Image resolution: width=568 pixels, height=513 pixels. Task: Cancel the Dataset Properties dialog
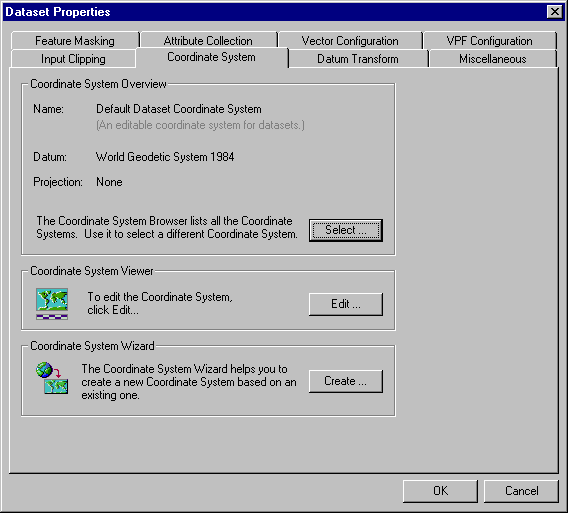point(521,491)
